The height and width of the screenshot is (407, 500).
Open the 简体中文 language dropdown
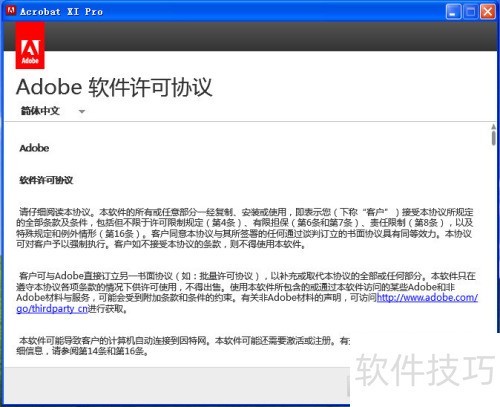coord(53,111)
